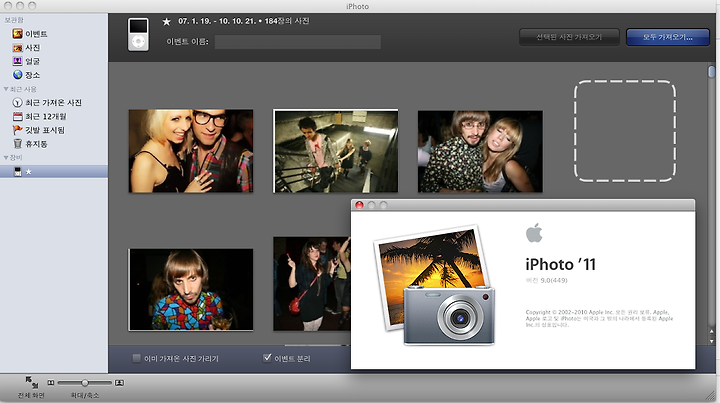This screenshot has width=720, height=403.
Task: Select 최근 가져온 사진 (Last Import)
Action: 47,103
